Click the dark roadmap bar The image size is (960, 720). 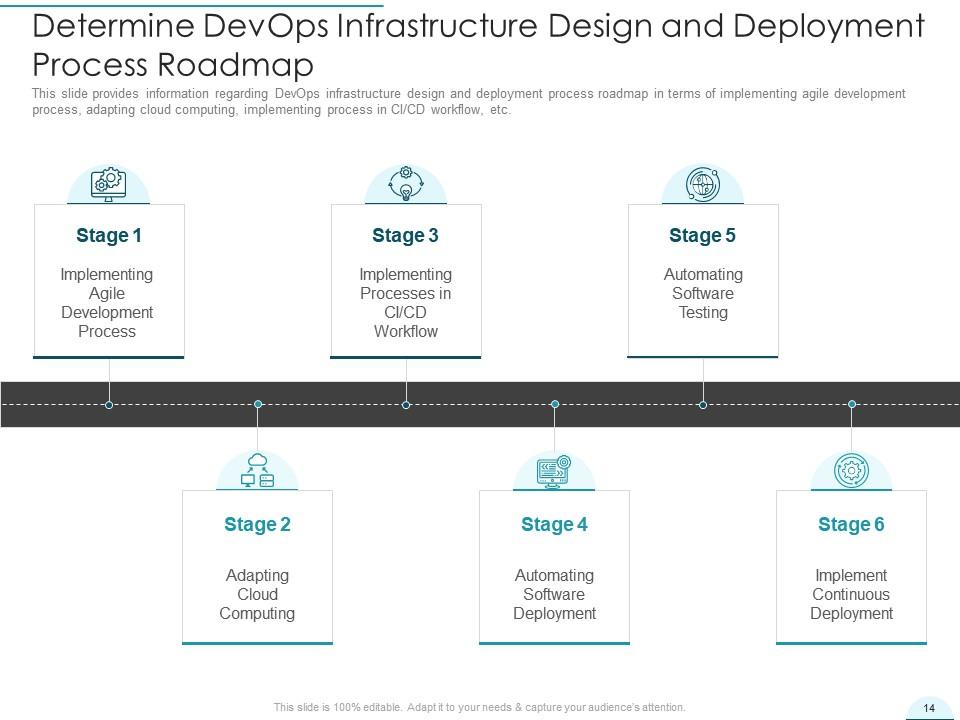(480, 390)
